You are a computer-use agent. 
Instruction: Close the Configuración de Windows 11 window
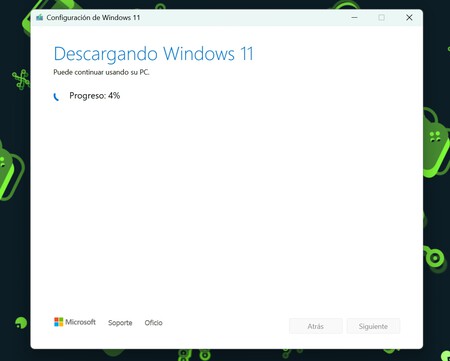click(409, 17)
